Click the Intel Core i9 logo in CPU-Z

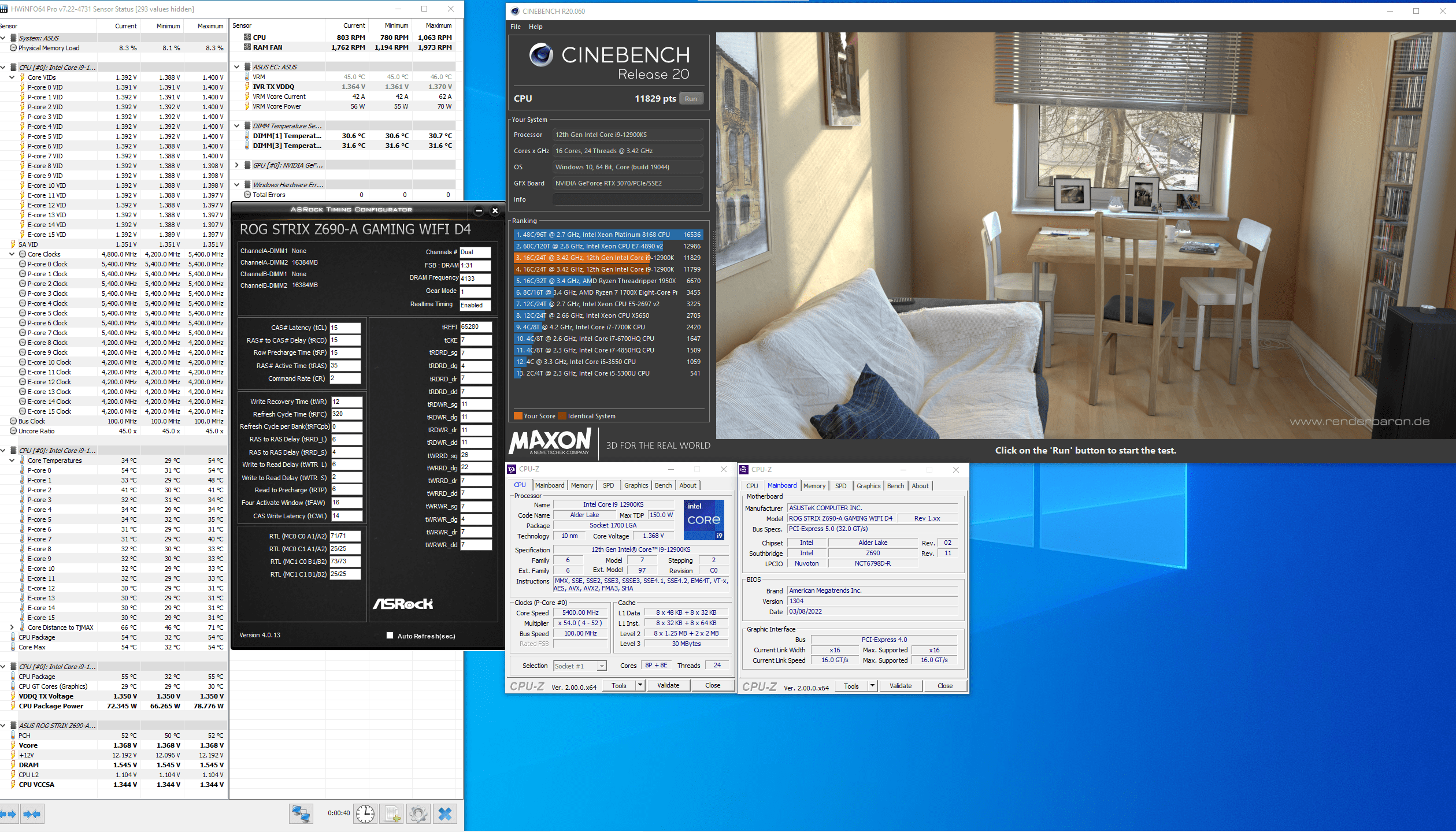(703, 519)
